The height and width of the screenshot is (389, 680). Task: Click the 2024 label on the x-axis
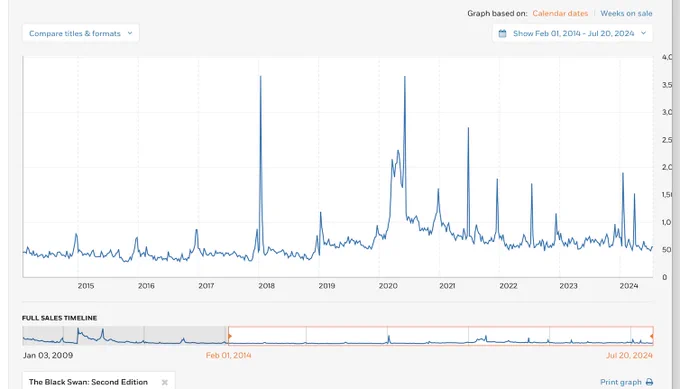[629, 286]
